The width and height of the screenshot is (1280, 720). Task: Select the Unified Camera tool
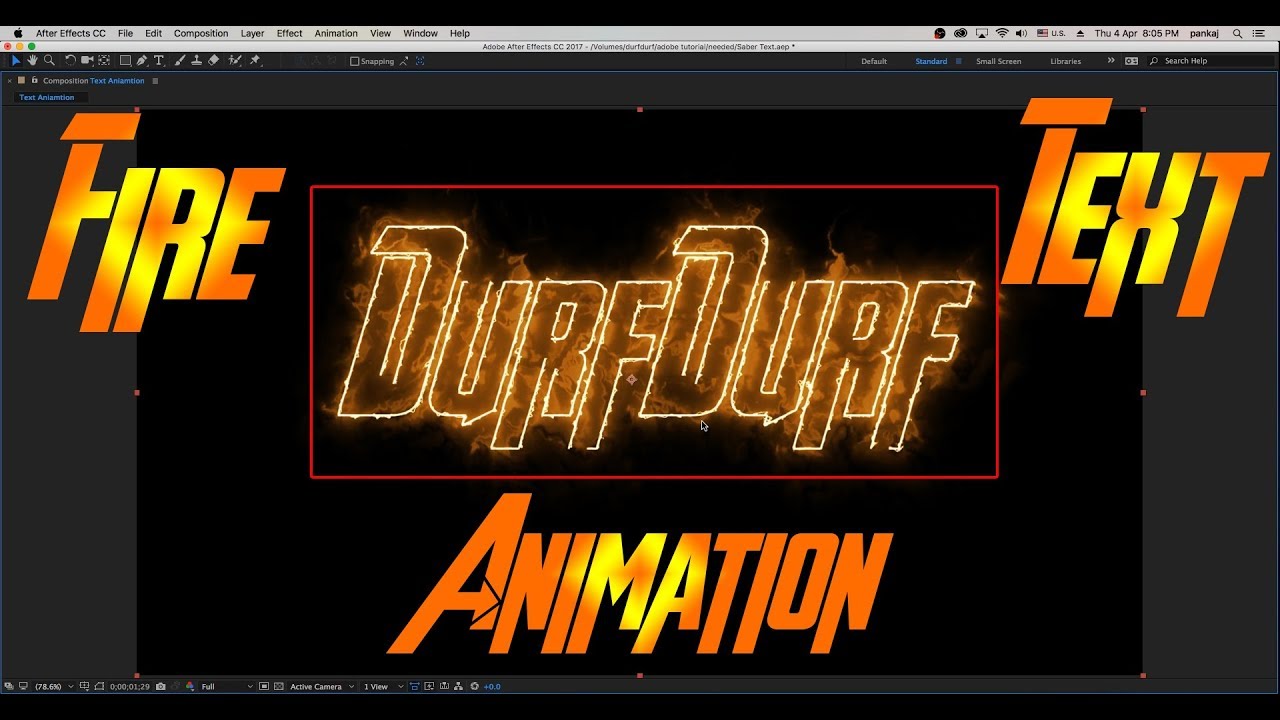point(87,60)
